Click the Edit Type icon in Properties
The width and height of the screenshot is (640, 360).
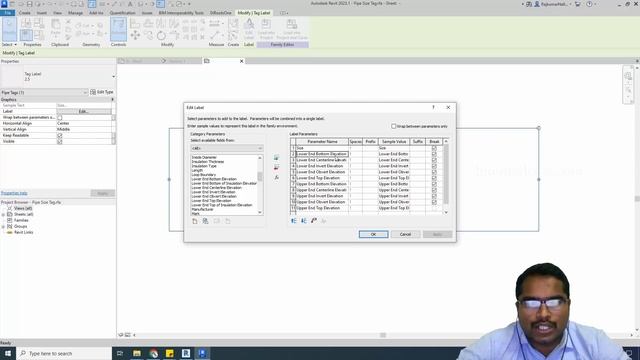[x=102, y=92]
